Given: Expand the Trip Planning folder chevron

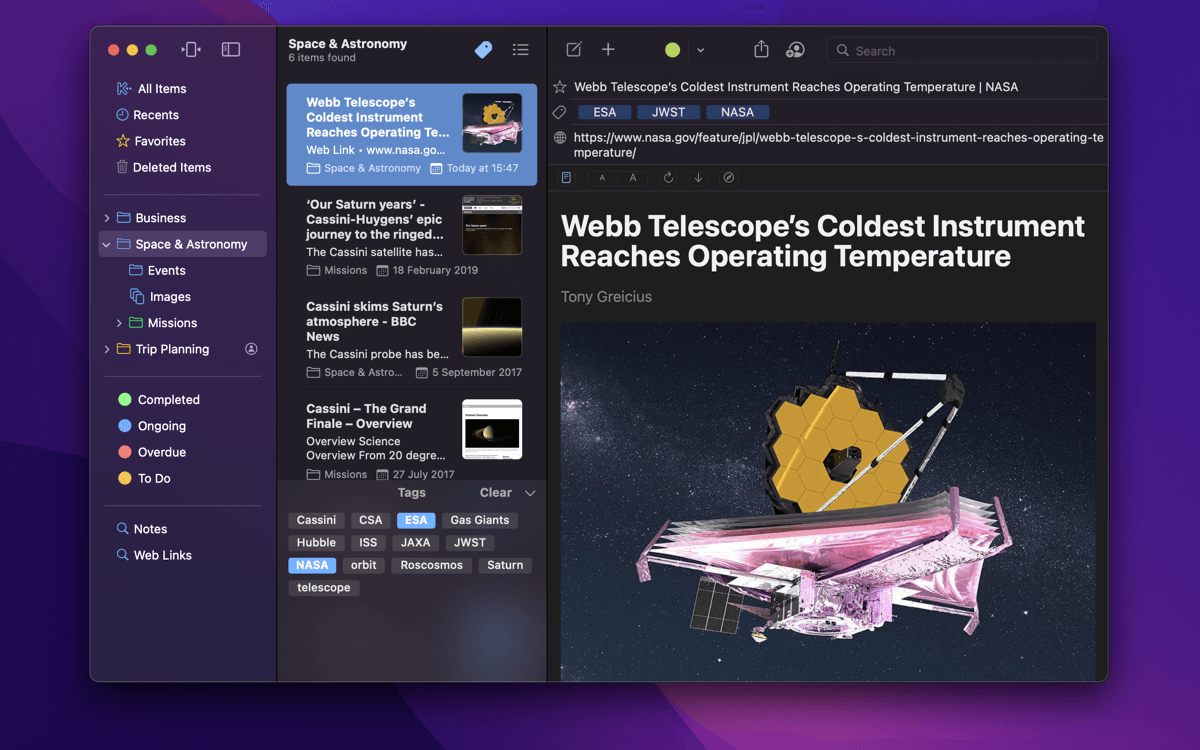Looking at the screenshot, I should point(107,349).
